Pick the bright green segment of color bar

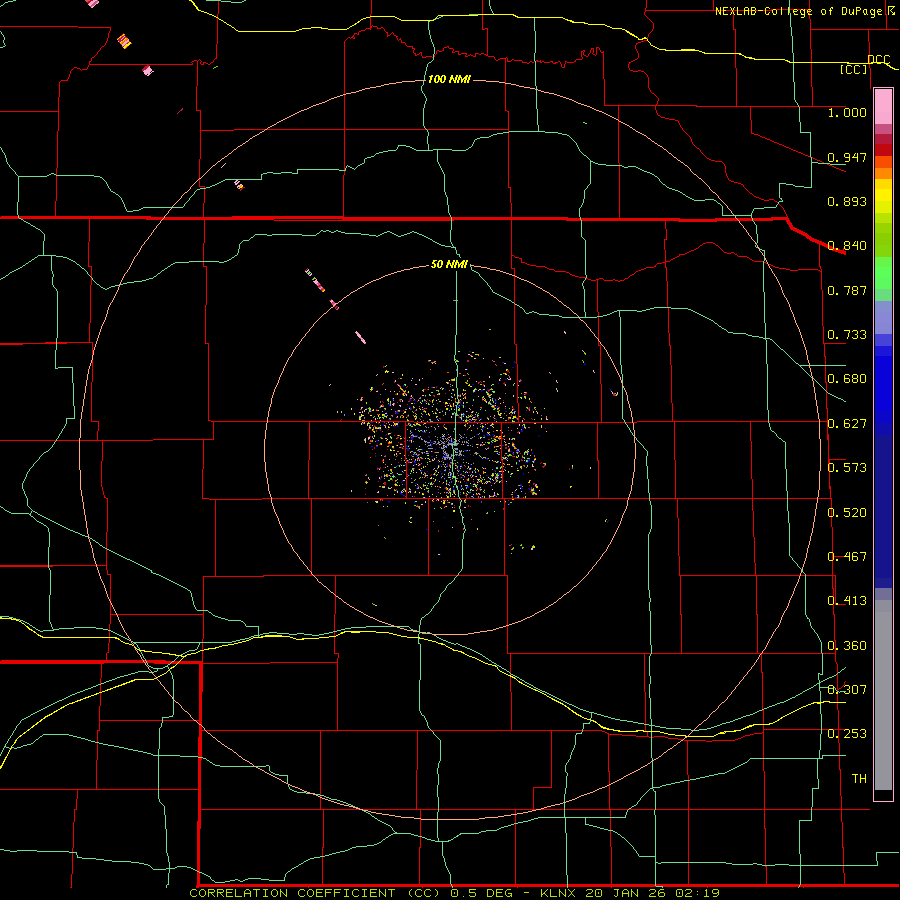point(883,273)
